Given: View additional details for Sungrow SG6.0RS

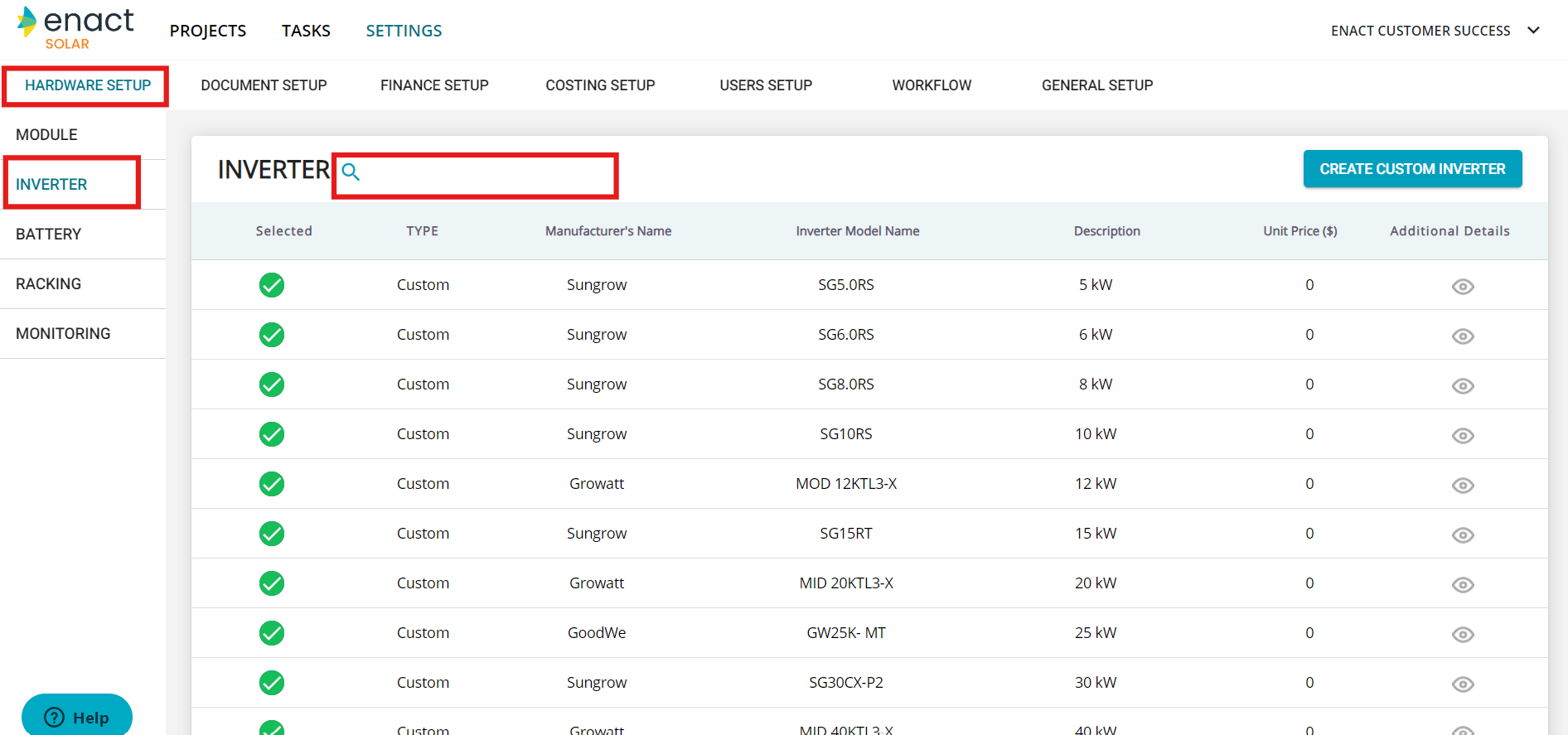Looking at the screenshot, I should click(1463, 336).
